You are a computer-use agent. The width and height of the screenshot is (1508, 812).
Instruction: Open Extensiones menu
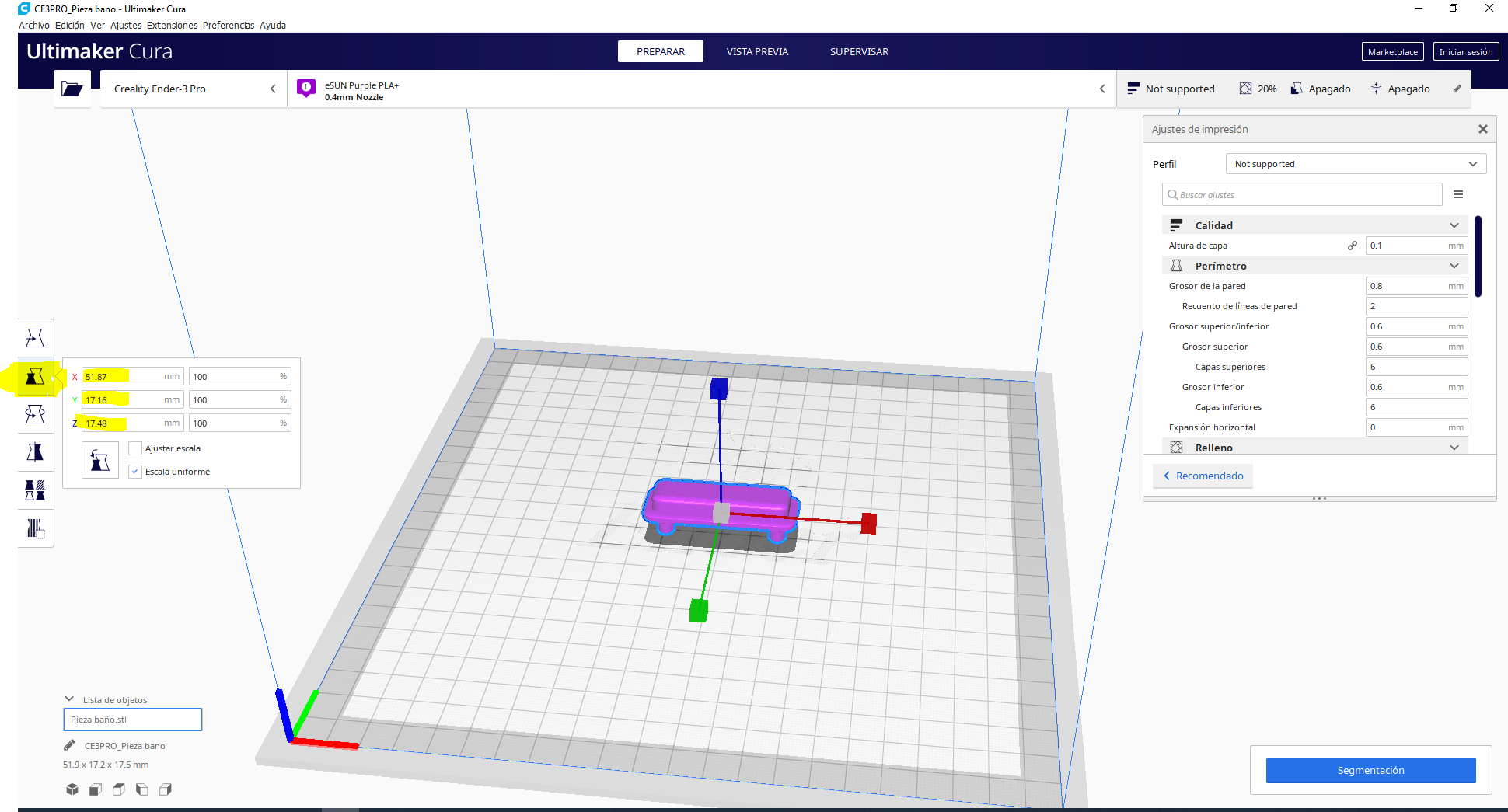tap(172, 26)
